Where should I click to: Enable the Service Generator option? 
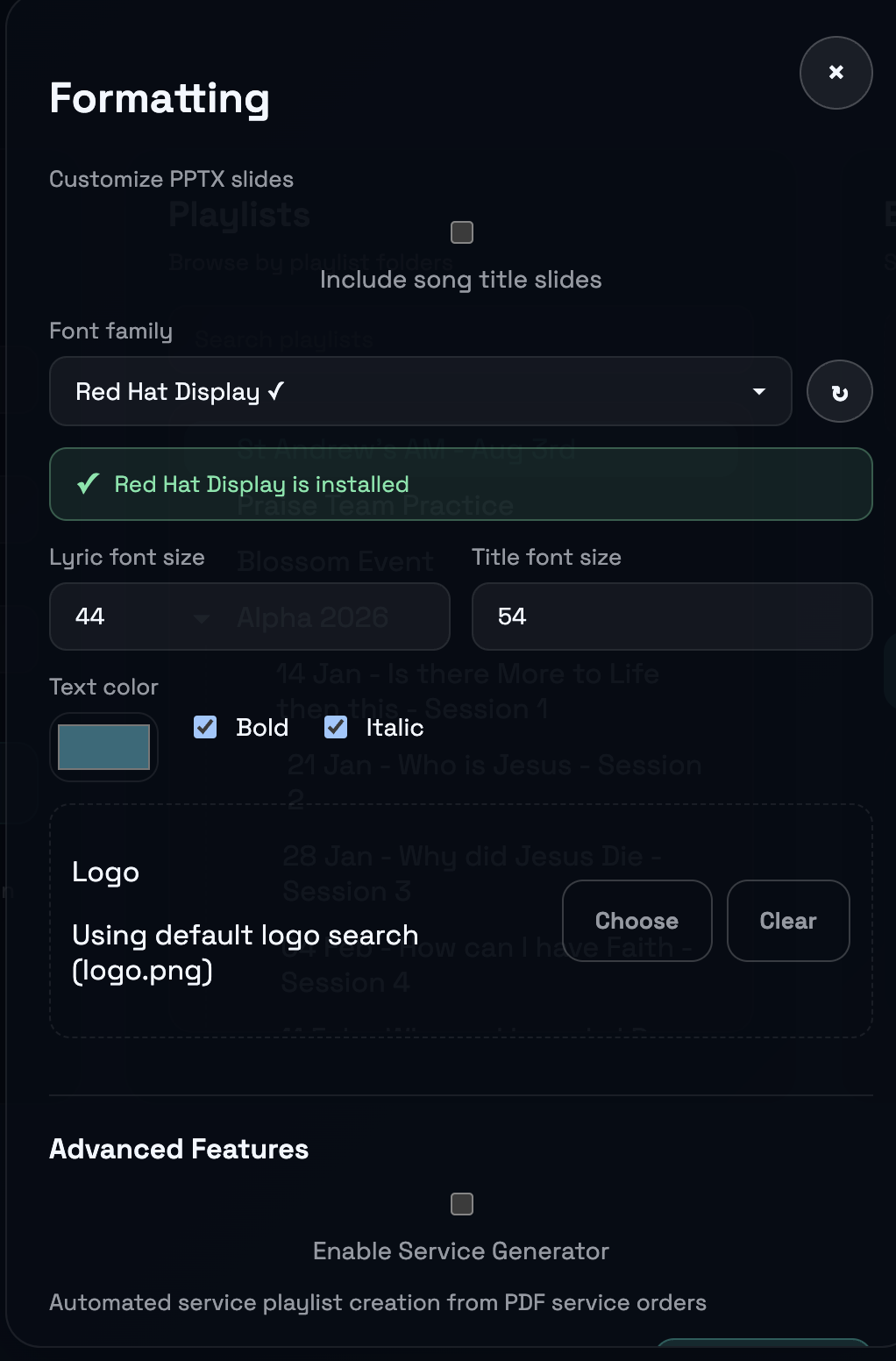pos(461,1204)
